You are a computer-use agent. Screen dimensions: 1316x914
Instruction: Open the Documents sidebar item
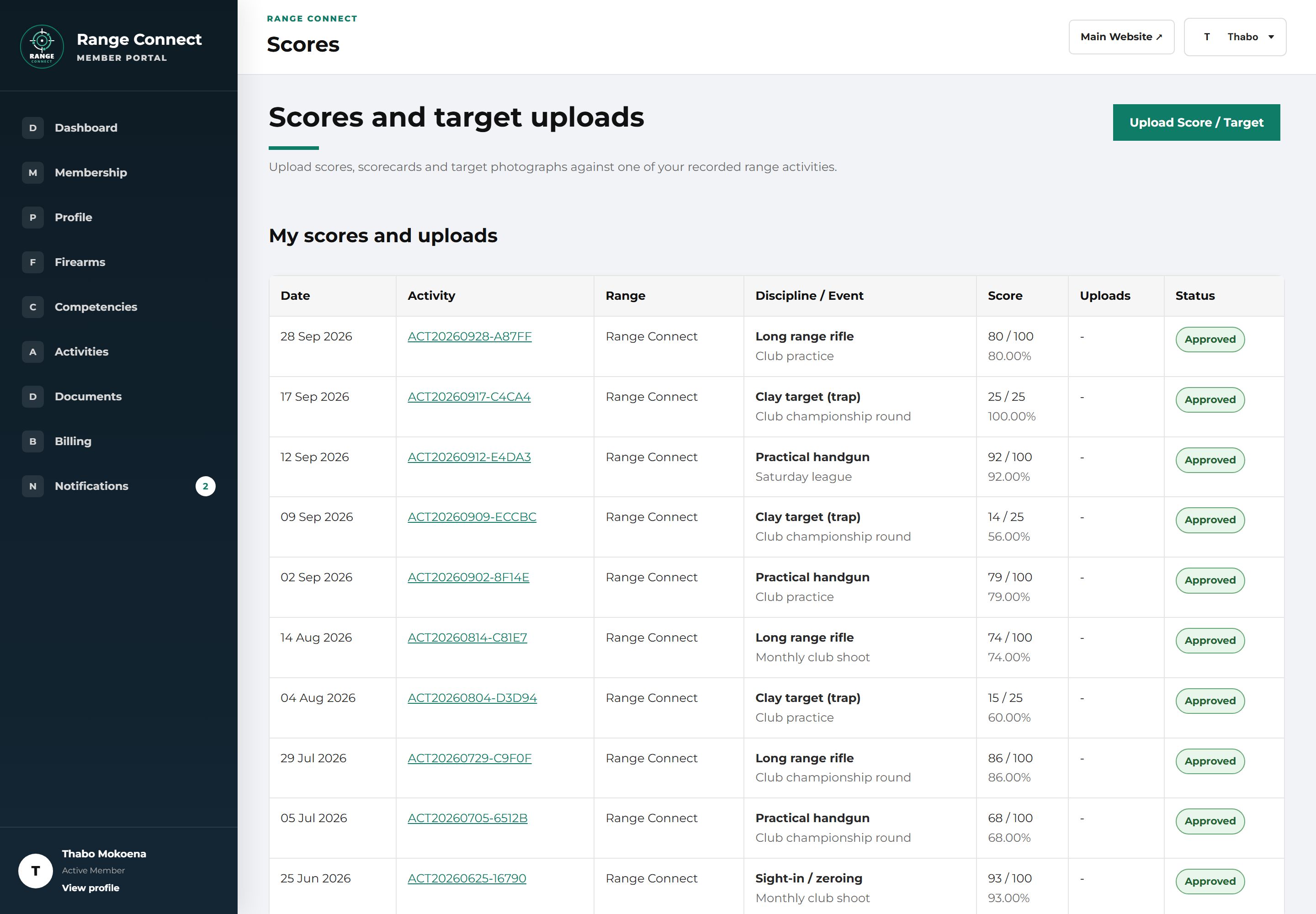(x=118, y=396)
